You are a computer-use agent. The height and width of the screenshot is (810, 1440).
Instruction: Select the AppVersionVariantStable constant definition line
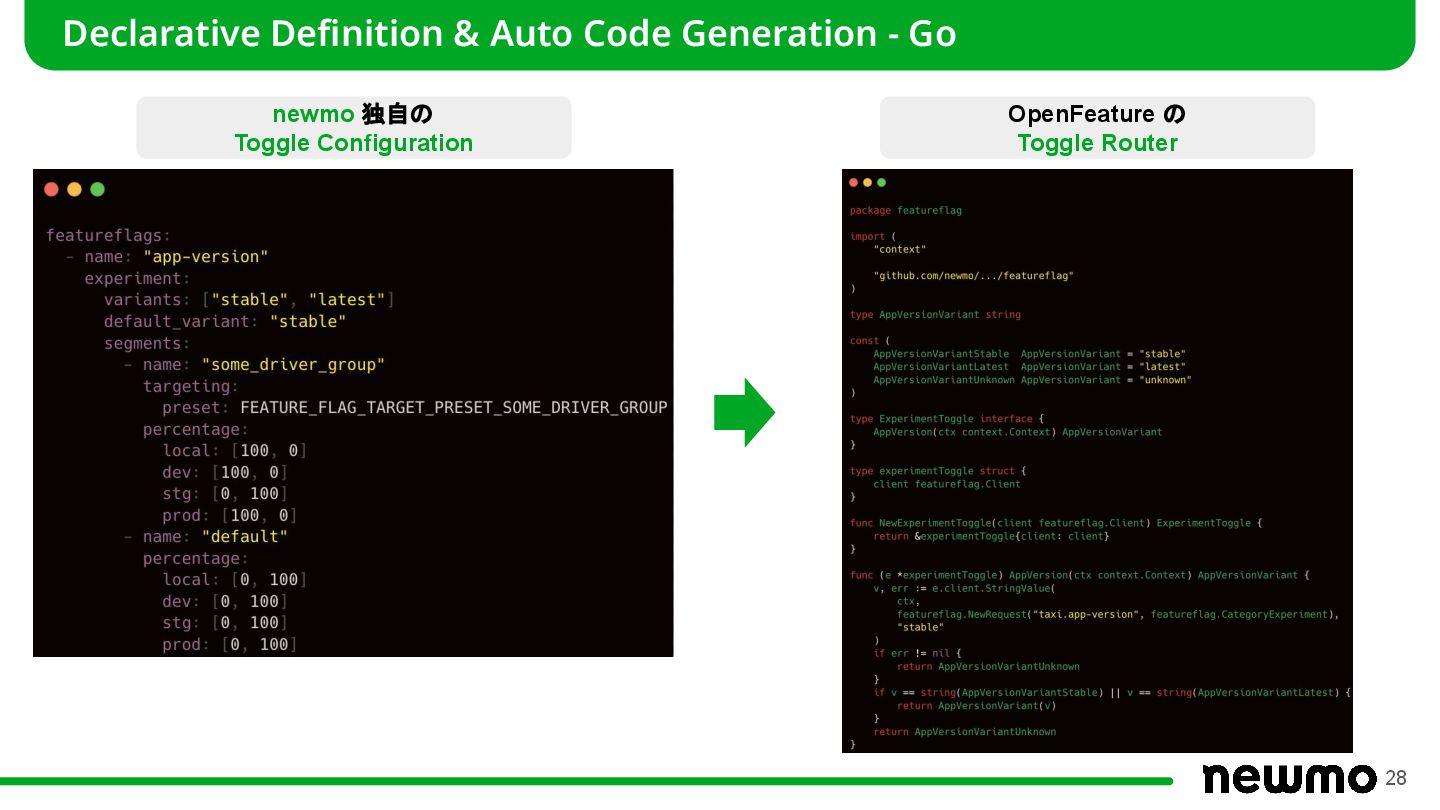pyautogui.click(x=1030, y=354)
